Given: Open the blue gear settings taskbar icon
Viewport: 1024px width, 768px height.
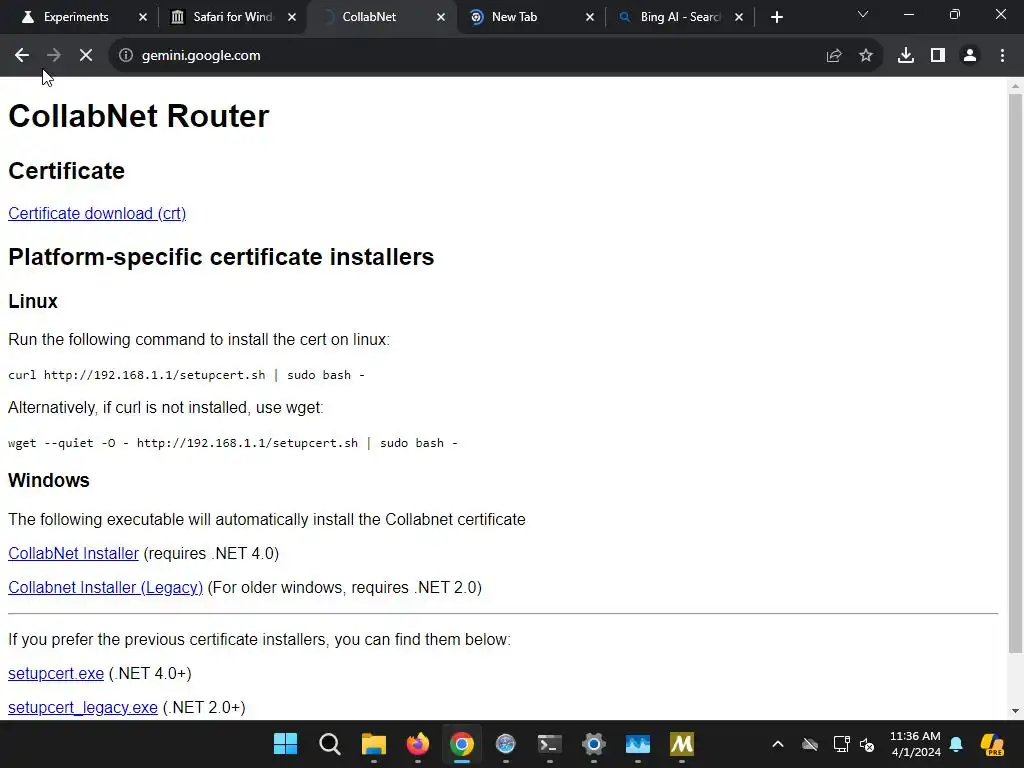Looking at the screenshot, I should (x=594, y=744).
